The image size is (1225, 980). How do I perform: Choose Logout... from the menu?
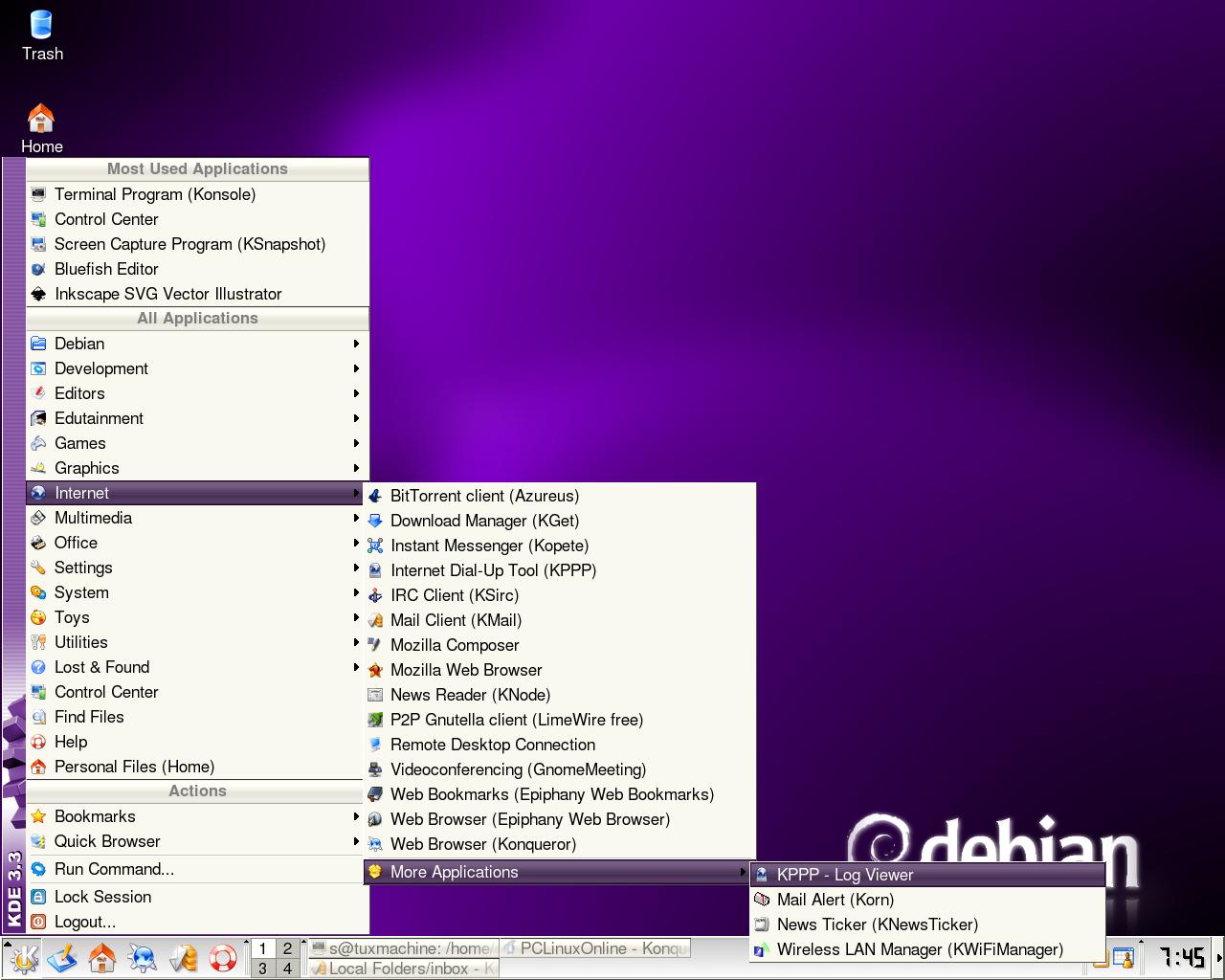(196, 922)
